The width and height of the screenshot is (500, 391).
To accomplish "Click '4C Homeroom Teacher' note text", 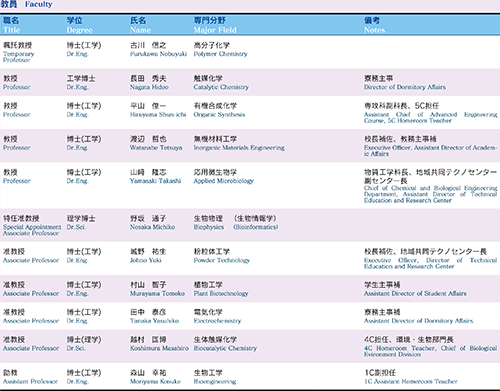I will [x=400, y=348].
